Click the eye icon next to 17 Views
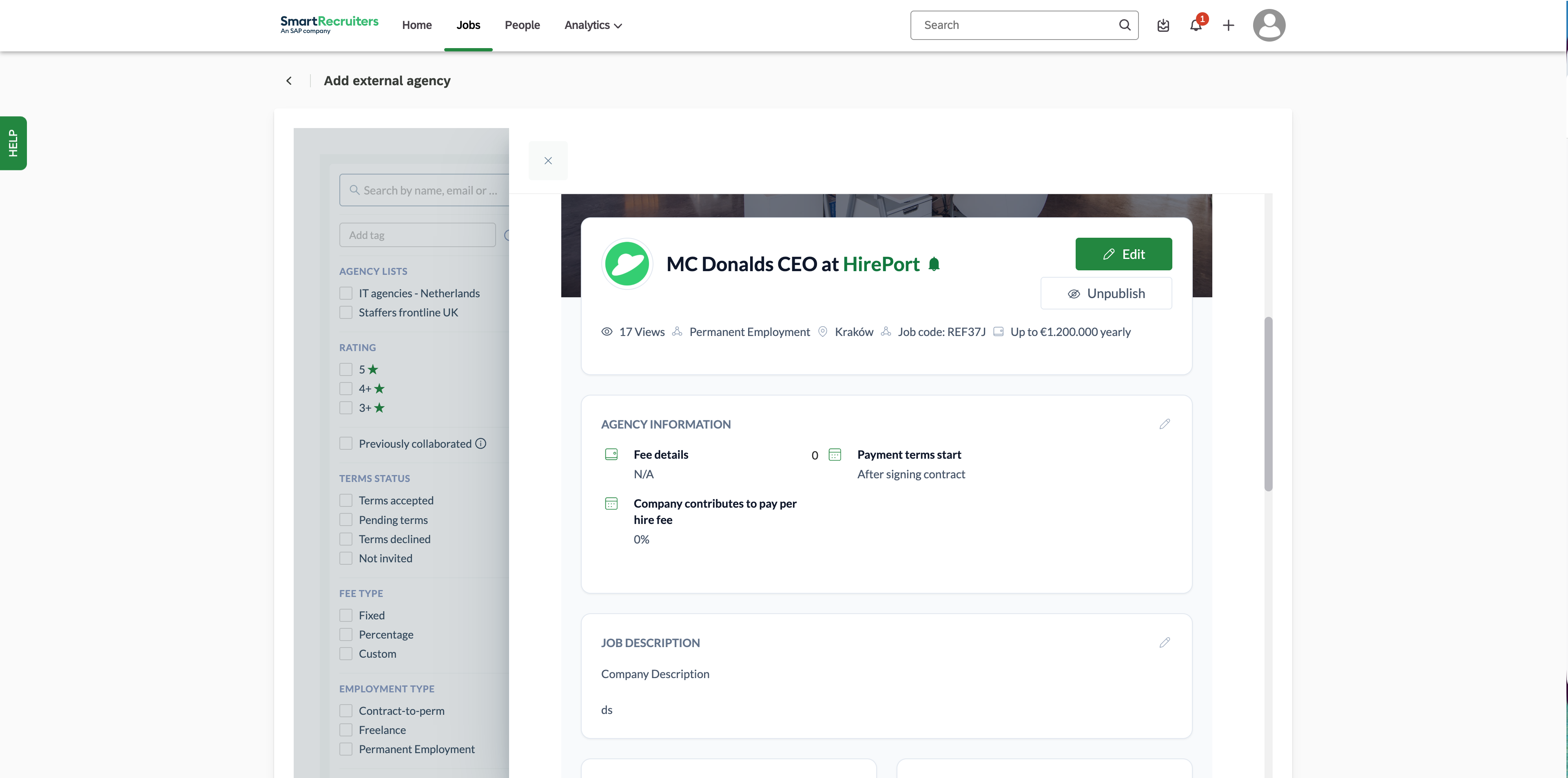This screenshot has height=778, width=1568. click(x=607, y=332)
